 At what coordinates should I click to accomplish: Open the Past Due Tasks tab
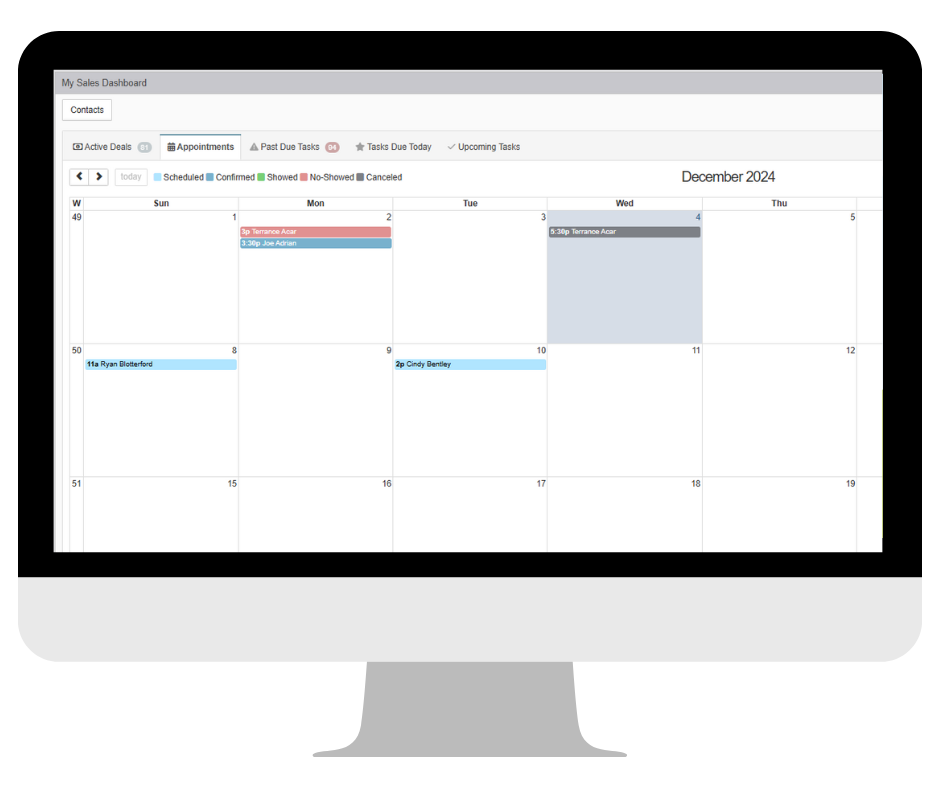[294, 147]
